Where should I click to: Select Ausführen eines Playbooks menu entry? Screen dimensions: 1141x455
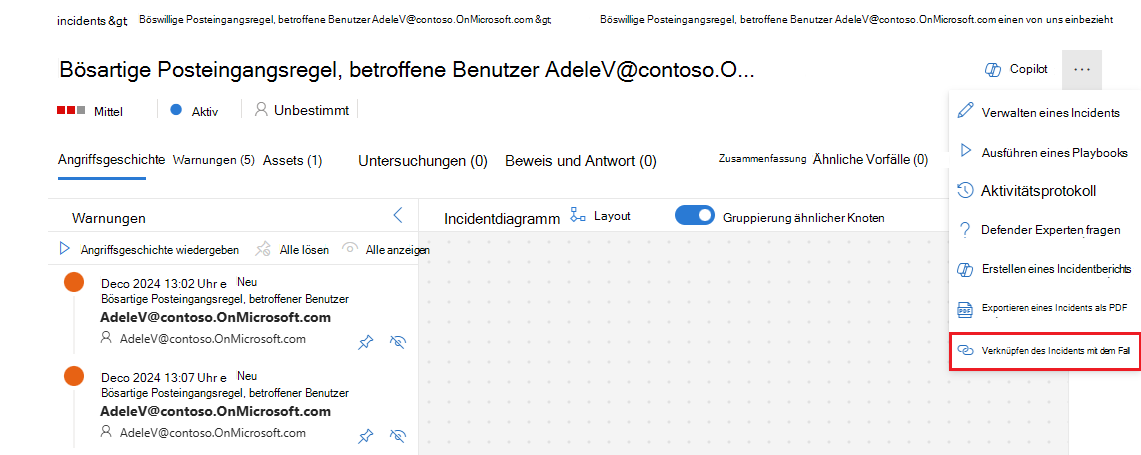pyautogui.click(x=1044, y=153)
